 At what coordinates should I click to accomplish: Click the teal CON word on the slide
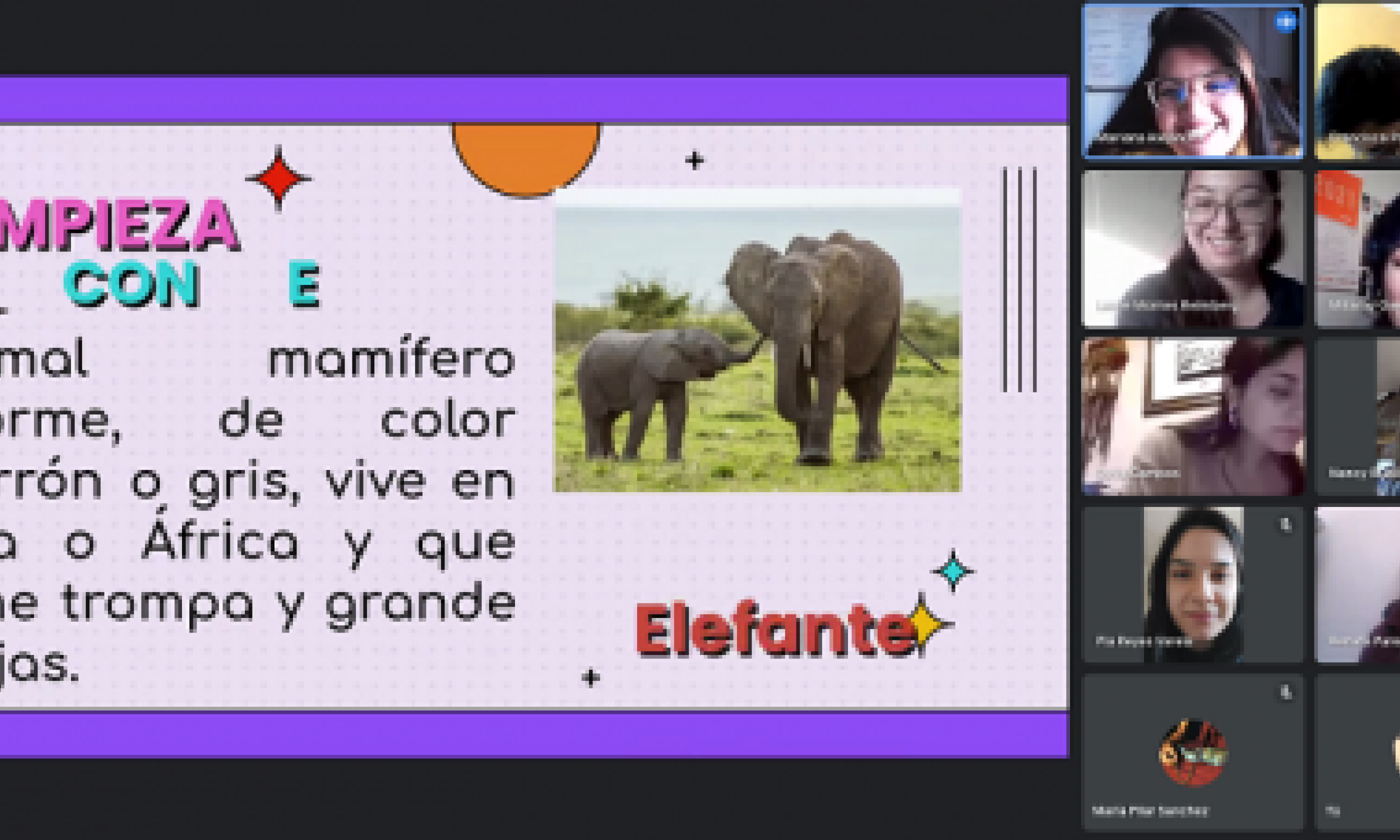(131, 284)
